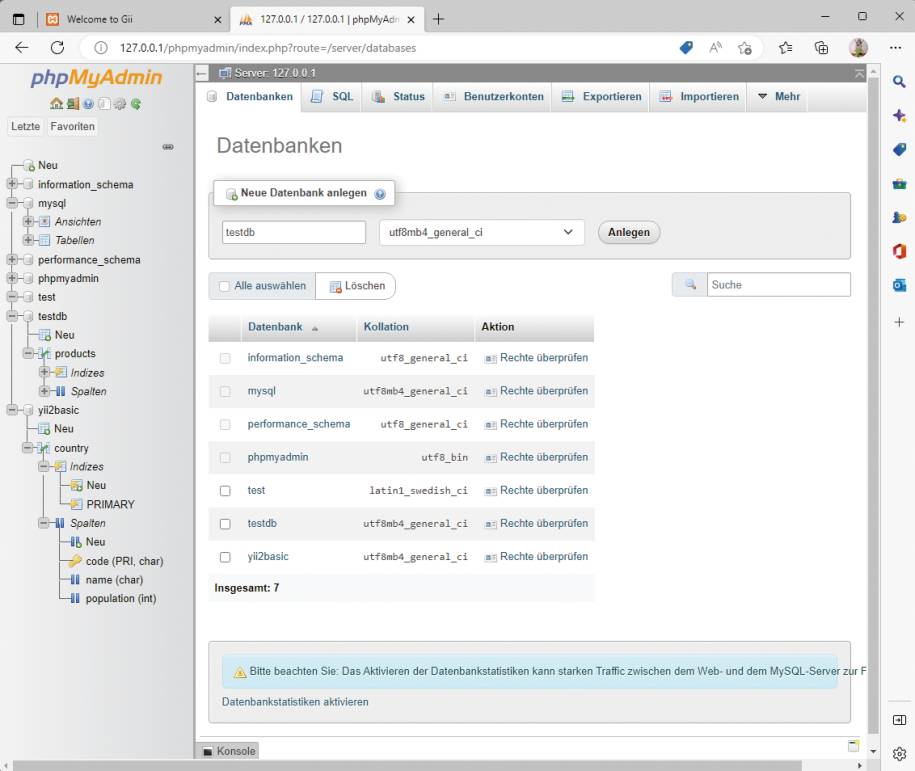Focus the Suche filter input
The image size is (915, 771).
point(778,285)
